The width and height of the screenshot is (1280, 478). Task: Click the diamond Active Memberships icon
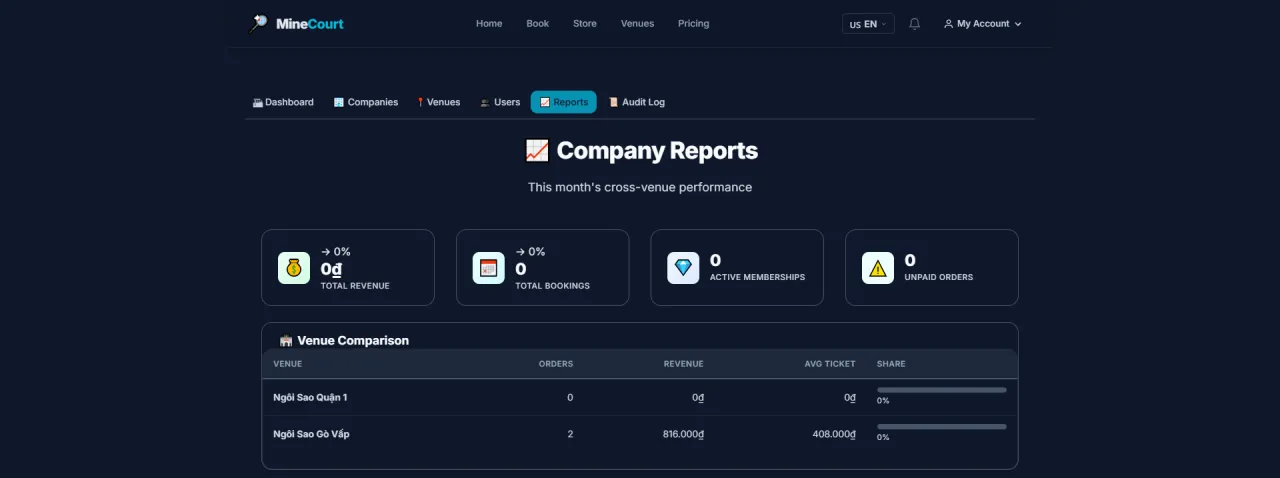pyautogui.click(x=683, y=268)
